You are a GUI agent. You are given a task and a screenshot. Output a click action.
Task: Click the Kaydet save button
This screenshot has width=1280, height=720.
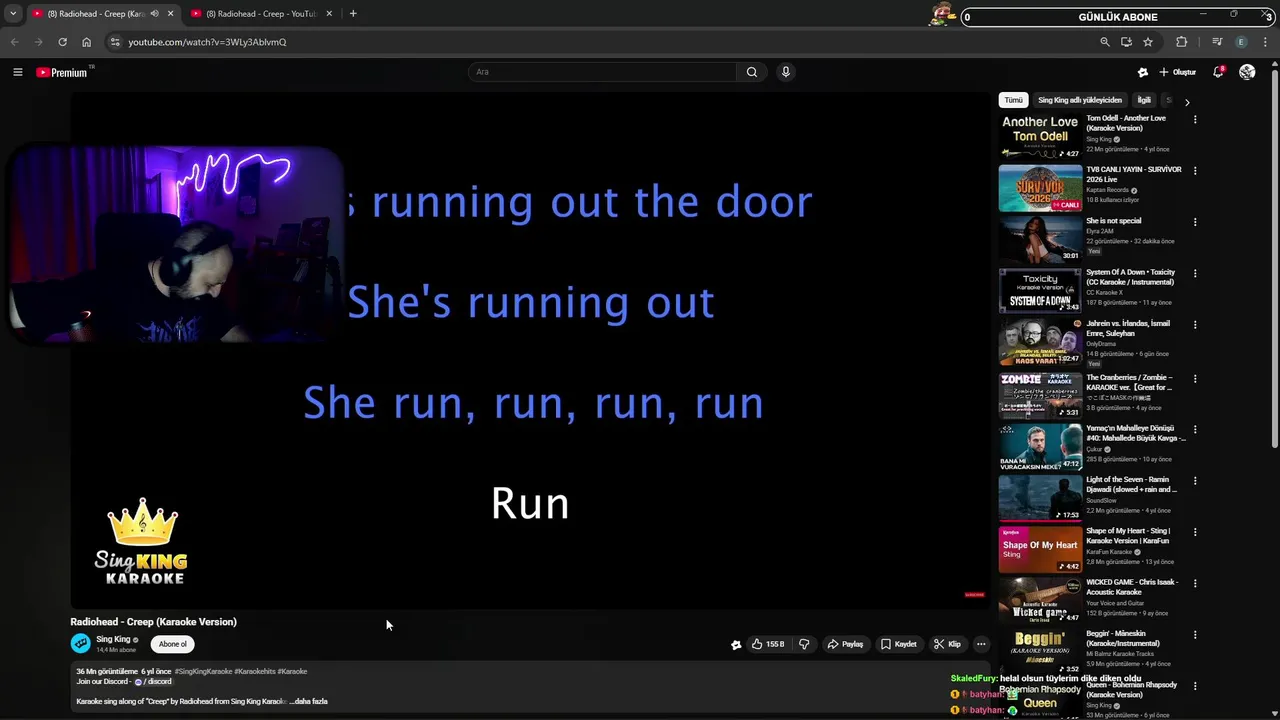[899, 644]
